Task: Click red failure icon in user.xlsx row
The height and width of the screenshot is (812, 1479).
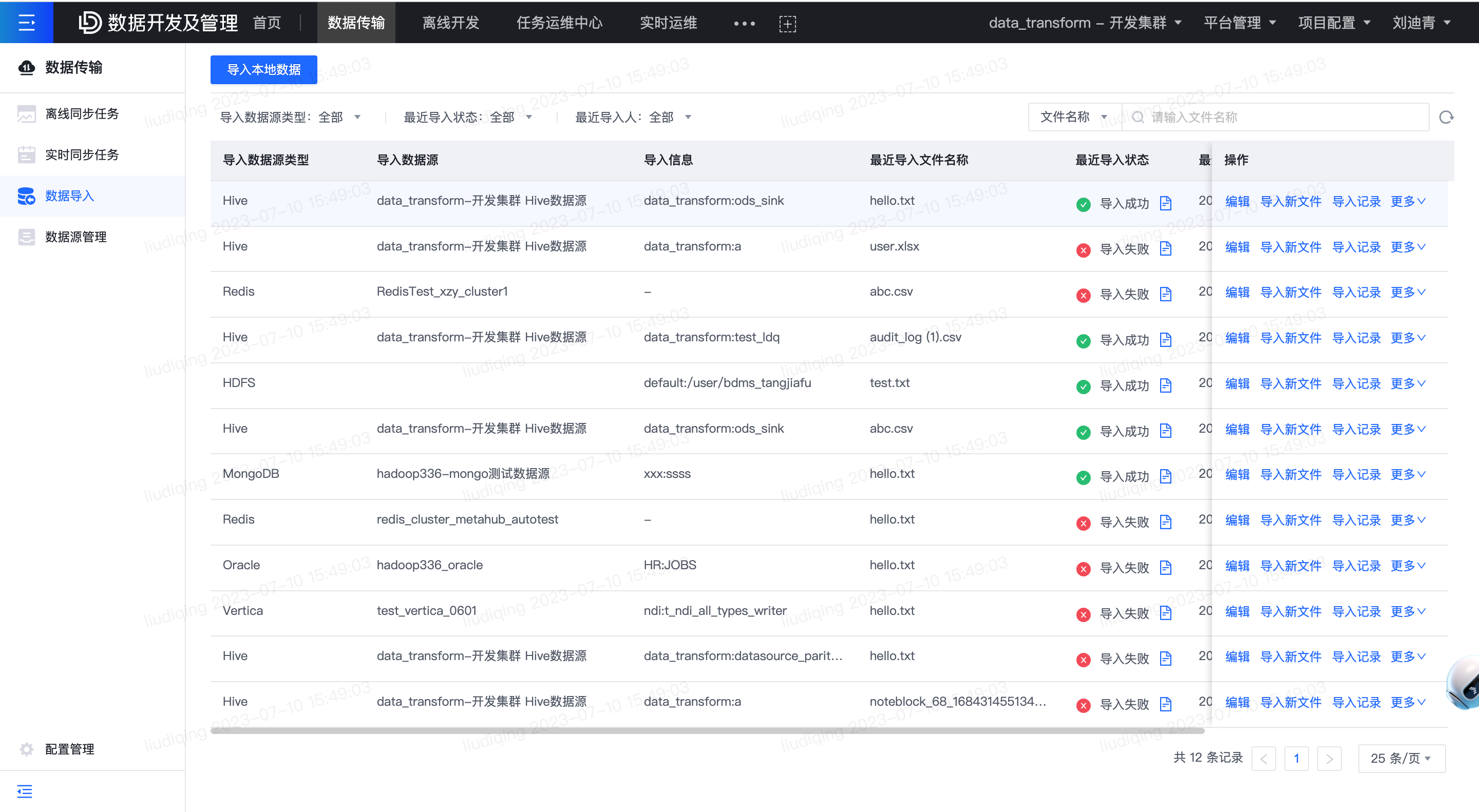Action: [x=1083, y=250]
